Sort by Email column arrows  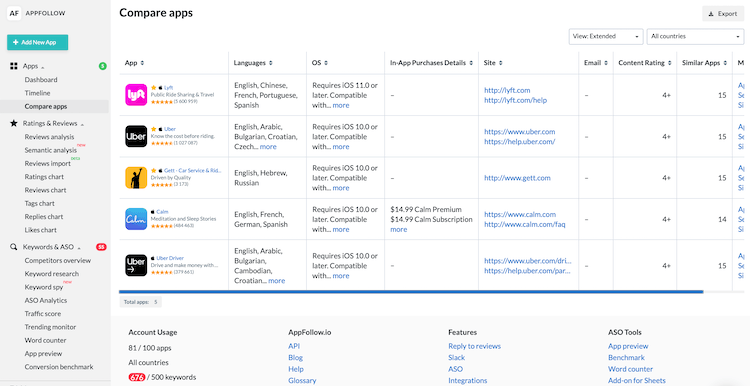[x=606, y=63]
